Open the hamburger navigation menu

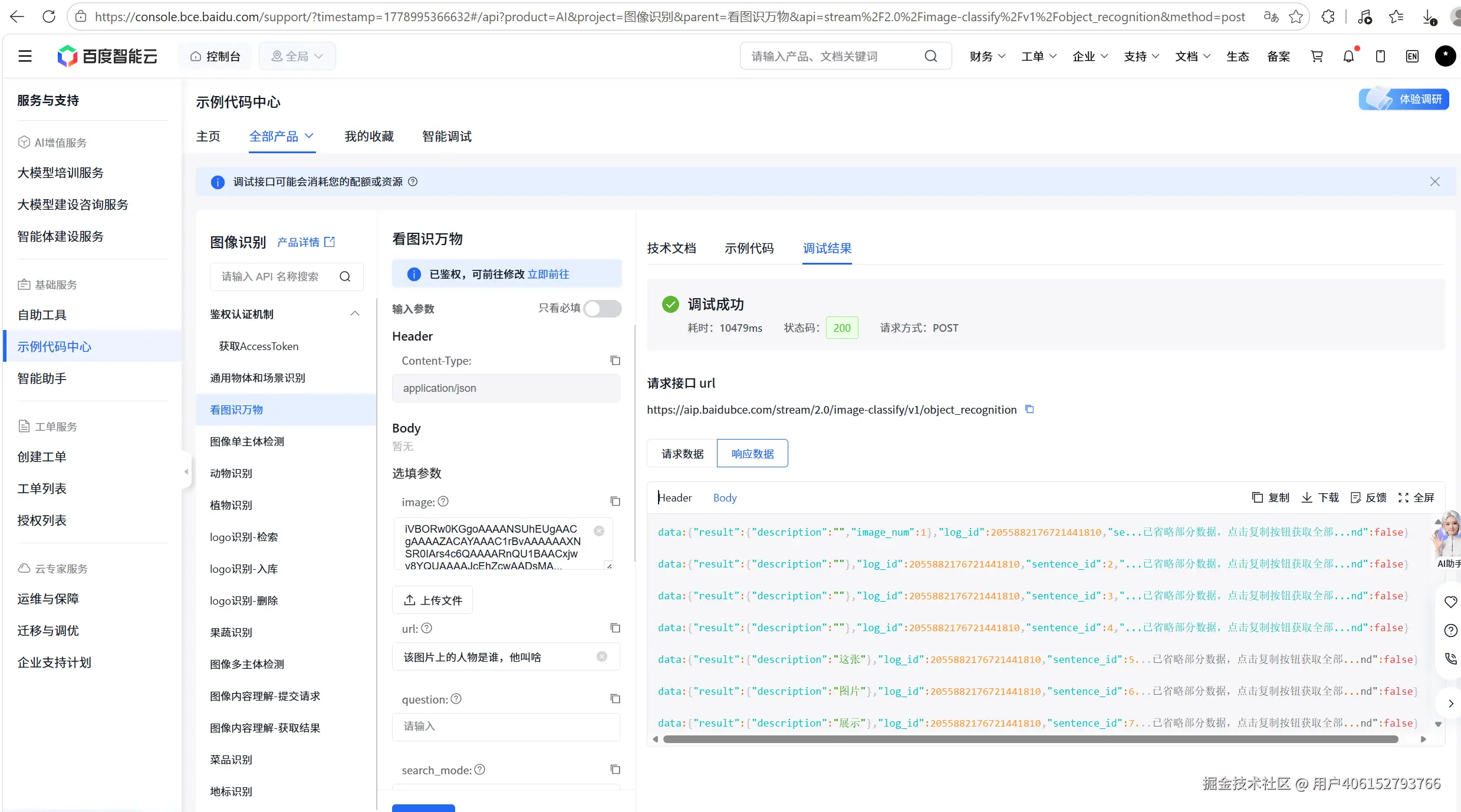pos(25,56)
